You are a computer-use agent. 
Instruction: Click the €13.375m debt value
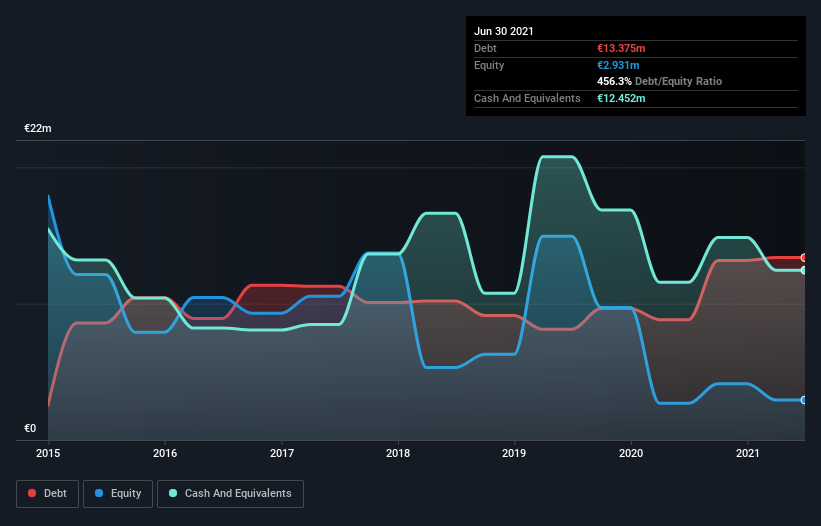(621, 48)
